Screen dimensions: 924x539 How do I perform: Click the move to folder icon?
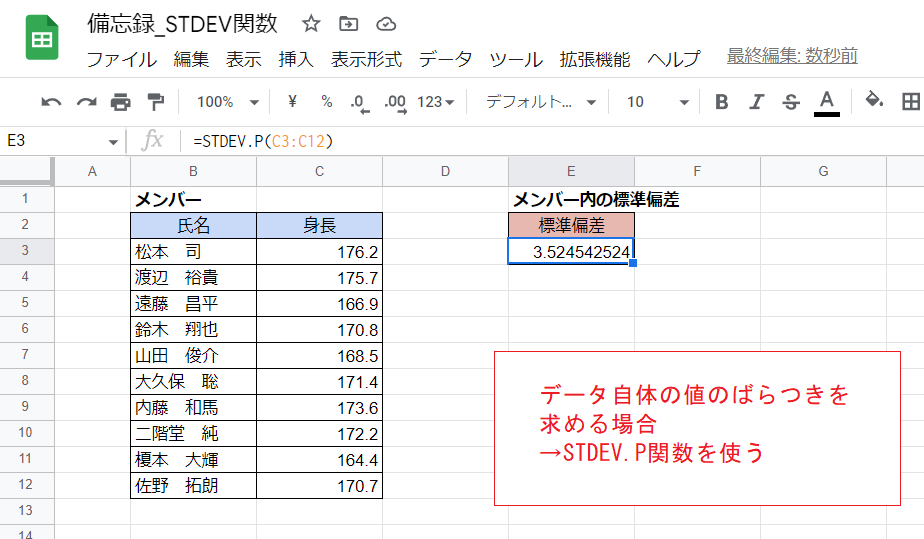(x=348, y=24)
